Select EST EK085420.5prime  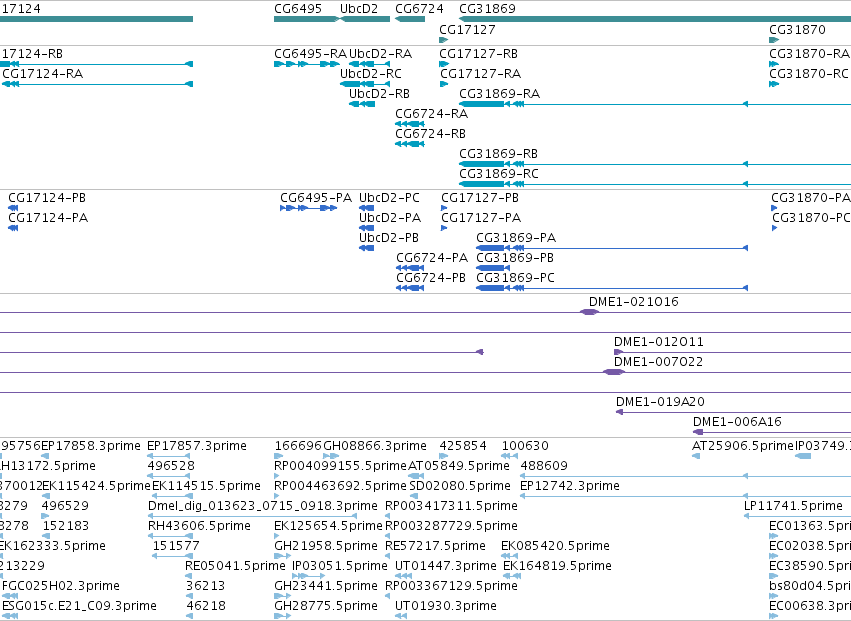555,546
